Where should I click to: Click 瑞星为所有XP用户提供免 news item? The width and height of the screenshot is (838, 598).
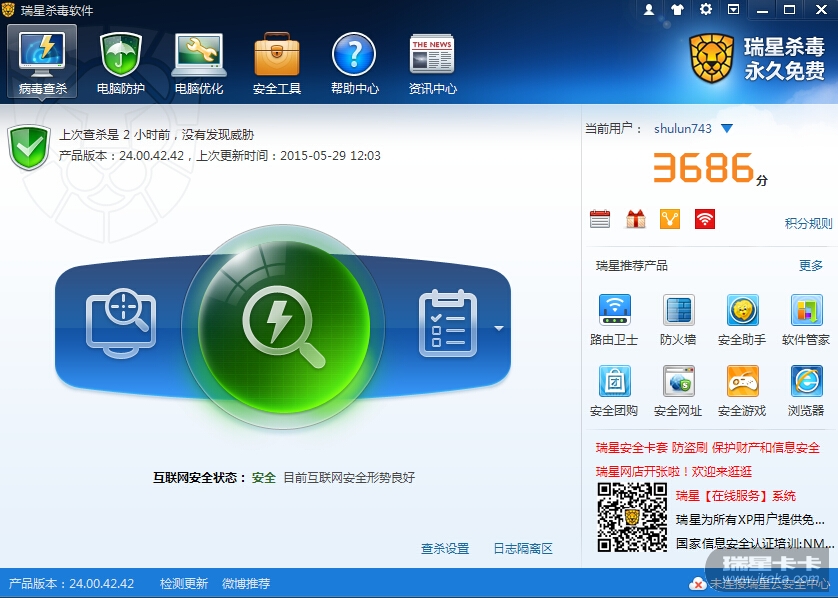(x=750, y=519)
